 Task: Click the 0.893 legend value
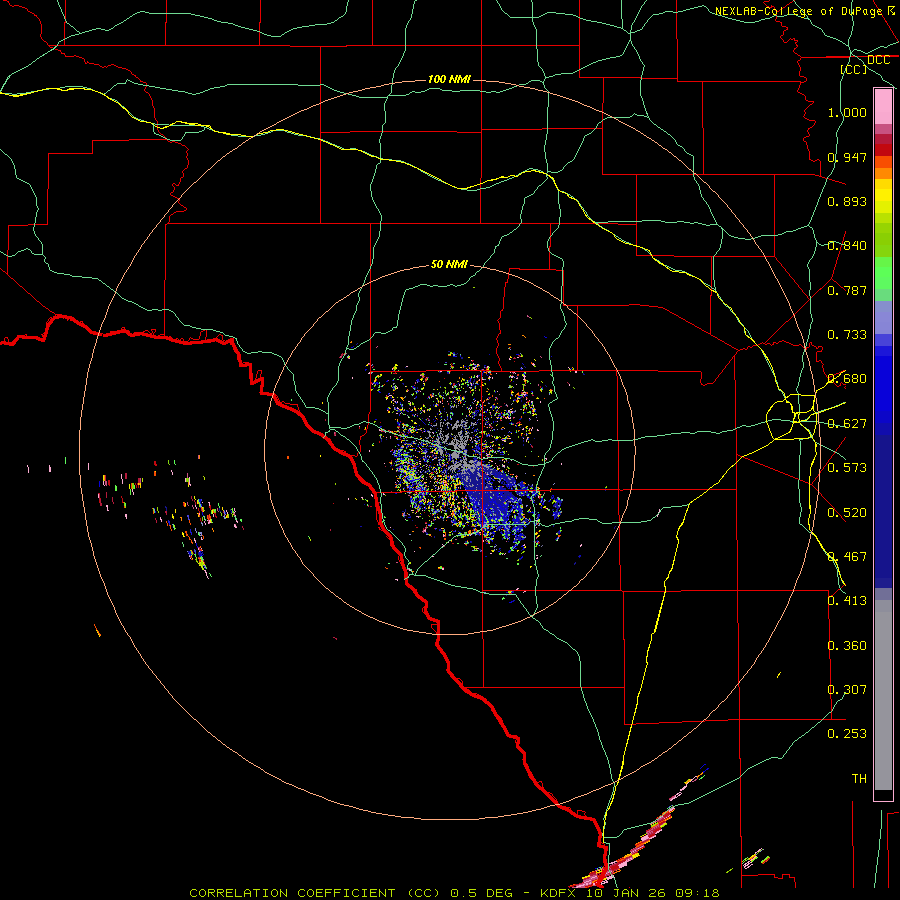847,201
